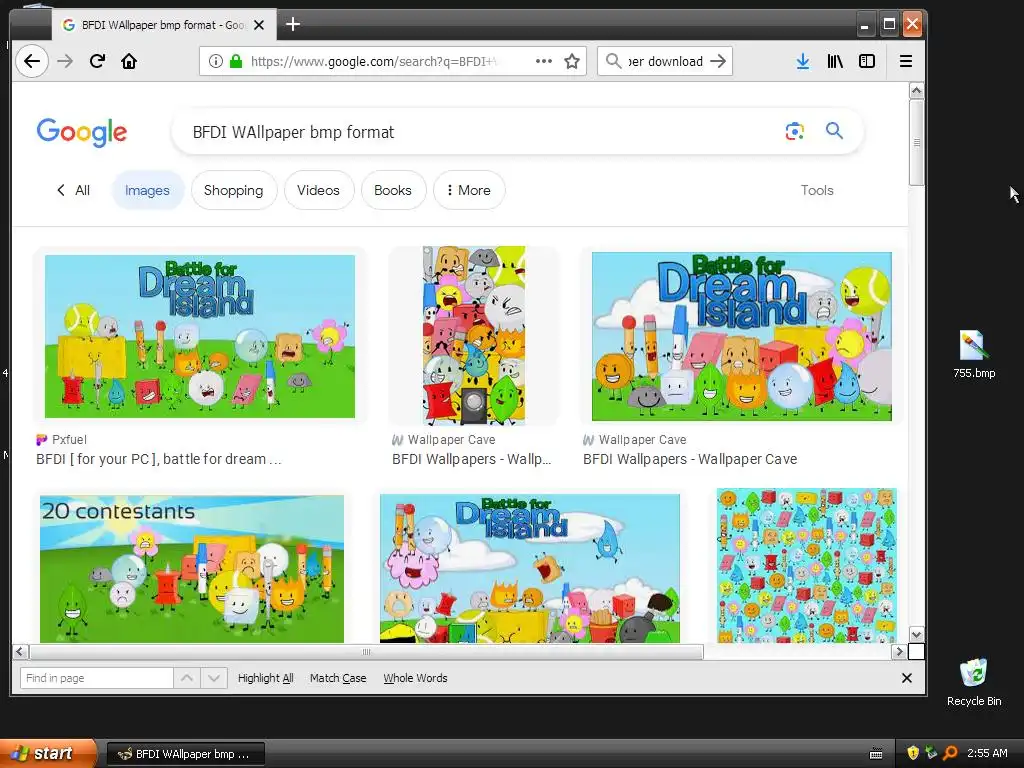
Task: Switch to Videos results
Action: click(318, 190)
